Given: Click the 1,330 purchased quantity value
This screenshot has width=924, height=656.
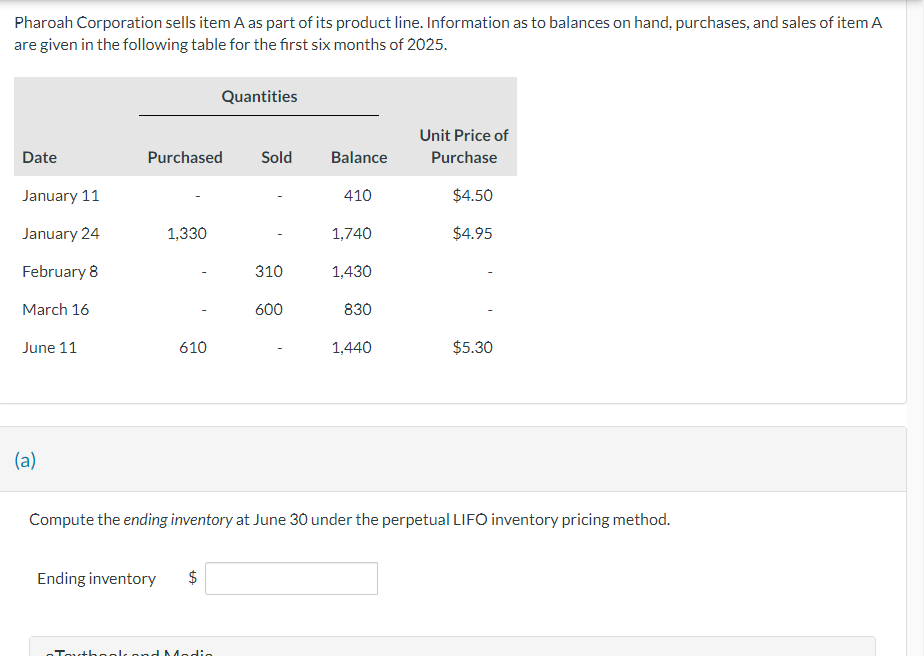Looking at the screenshot, I should pyautogui.click(x=187, y=233).
